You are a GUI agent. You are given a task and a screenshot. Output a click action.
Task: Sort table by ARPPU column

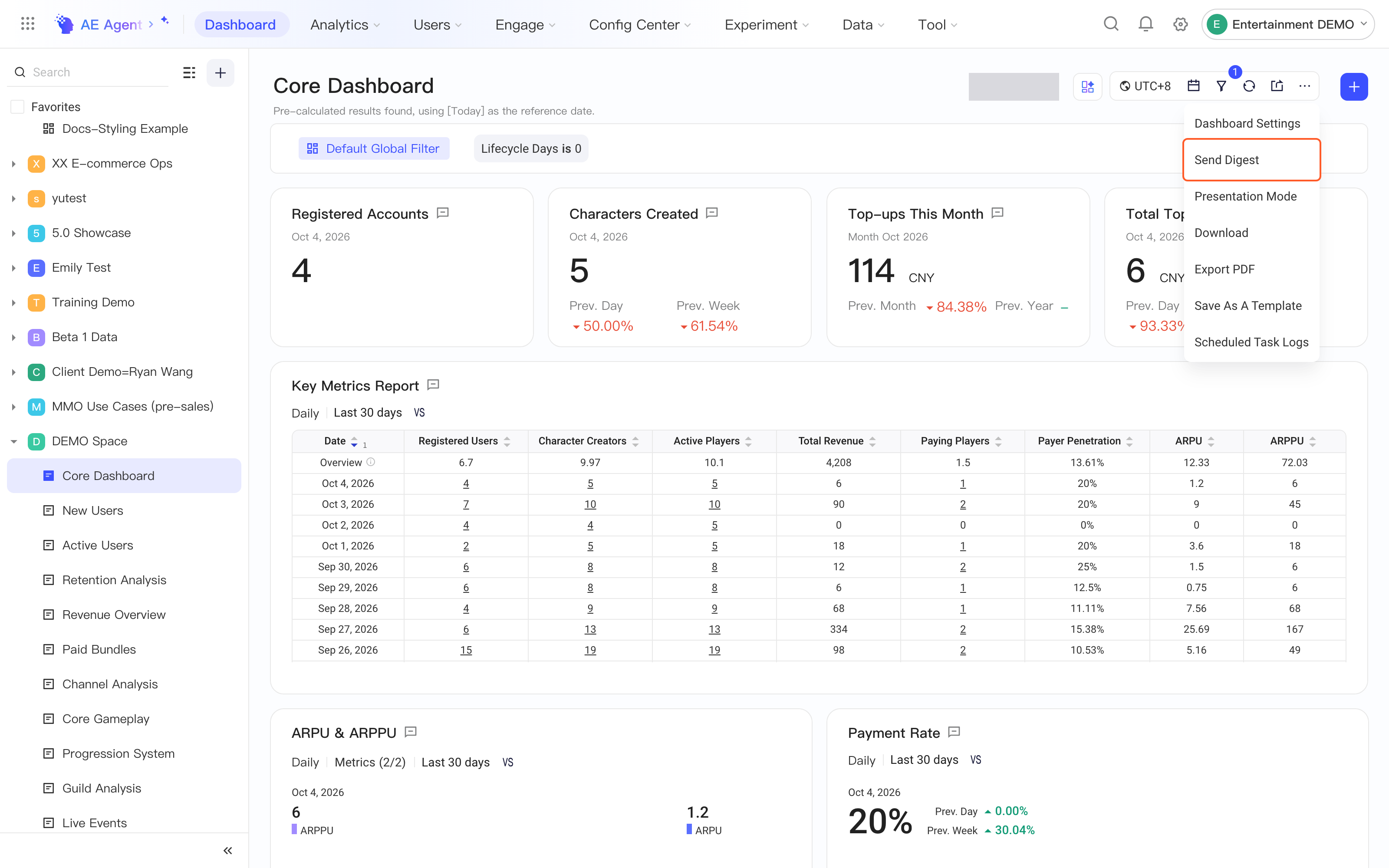[x=1313, y=441]
